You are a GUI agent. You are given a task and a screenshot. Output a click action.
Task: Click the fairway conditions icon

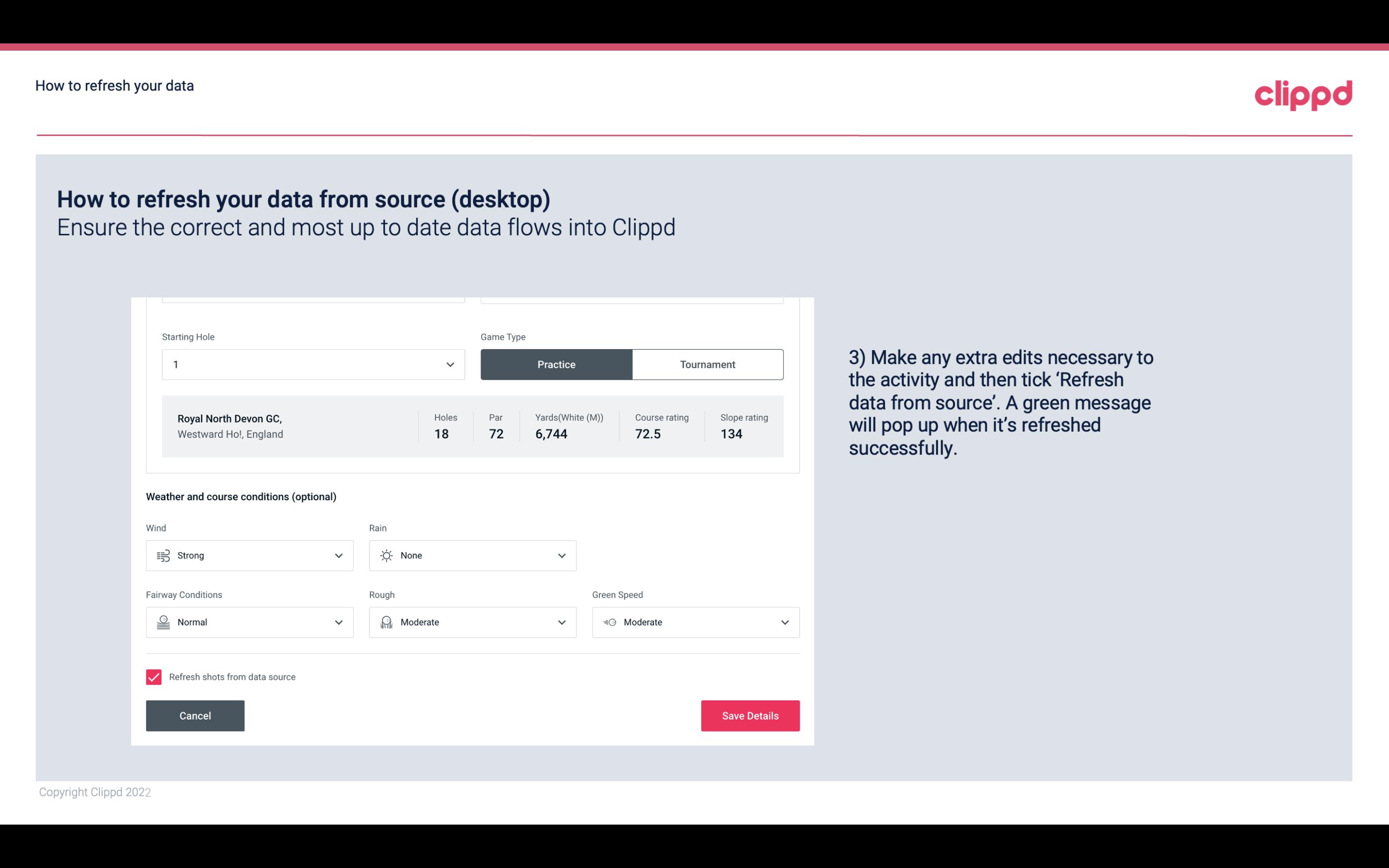pos(162,622)
